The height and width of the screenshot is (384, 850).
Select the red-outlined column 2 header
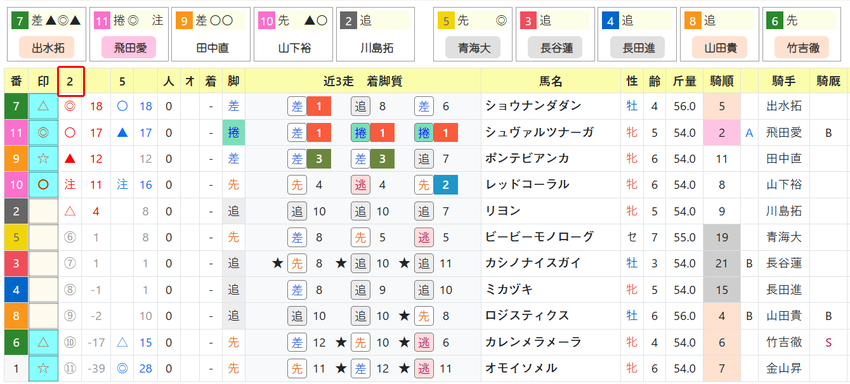[70, 81]
